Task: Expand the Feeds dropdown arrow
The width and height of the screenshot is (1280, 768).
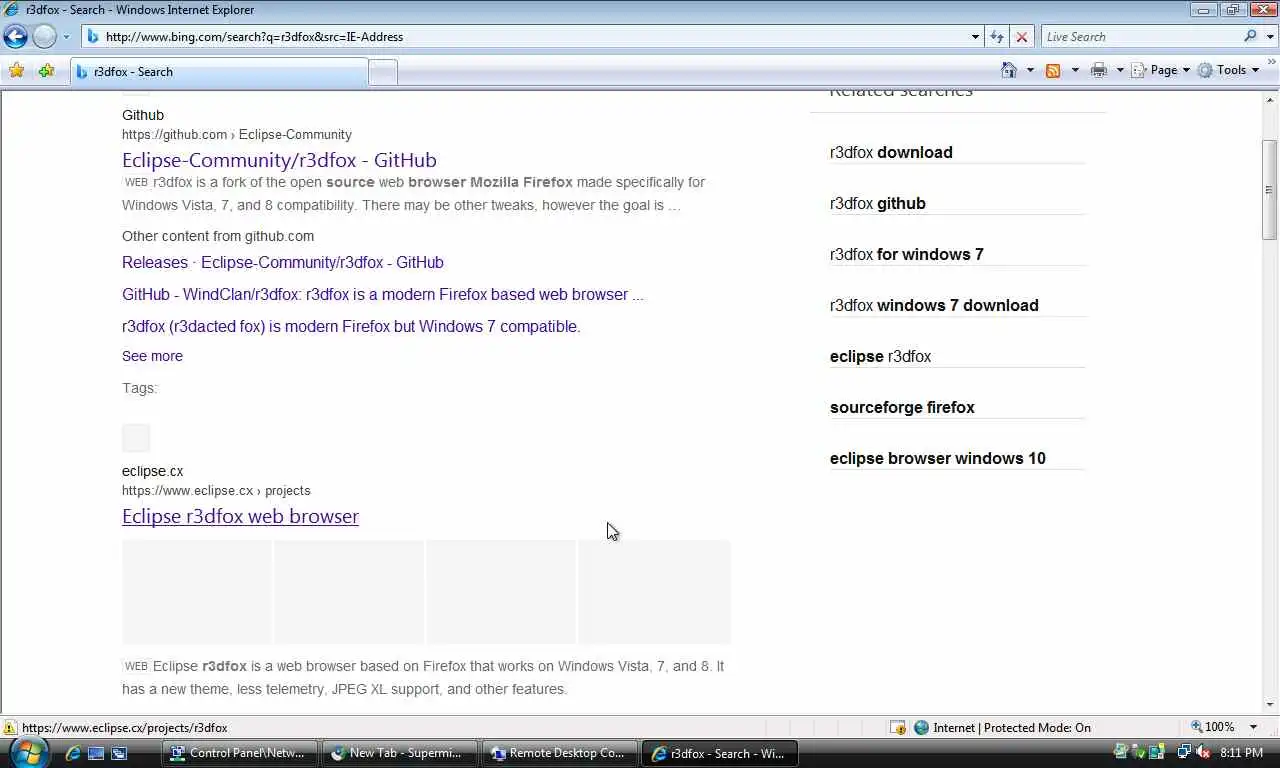Action: pos(1075,70)
